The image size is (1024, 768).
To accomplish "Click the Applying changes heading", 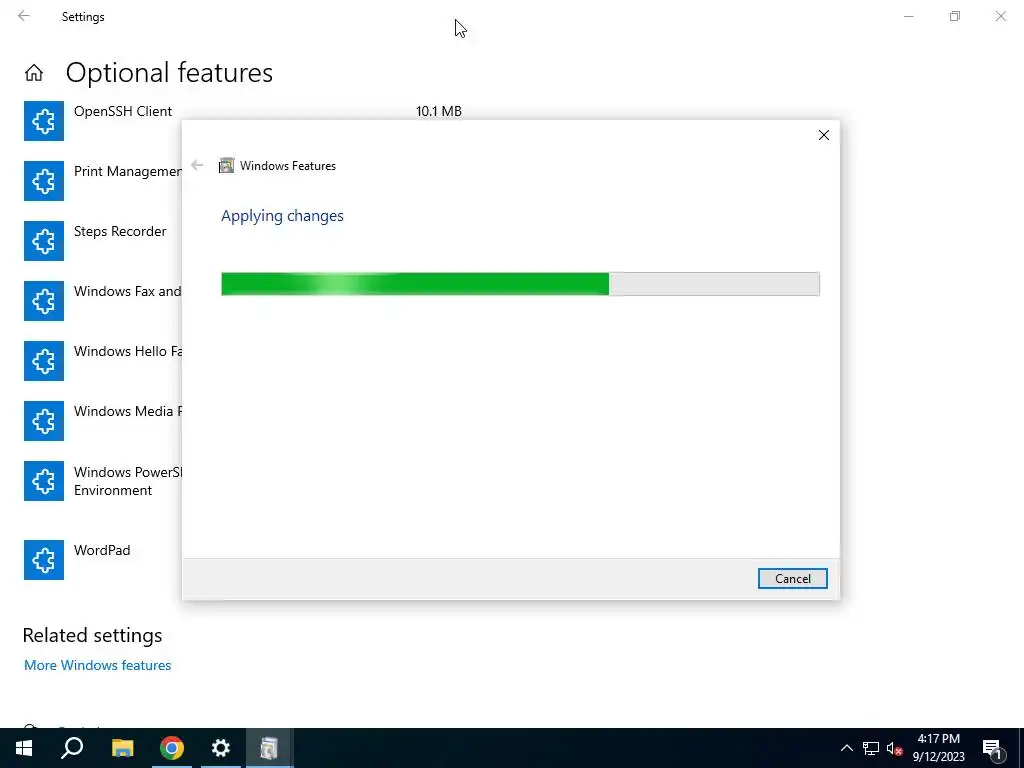I will coord(282,216).
